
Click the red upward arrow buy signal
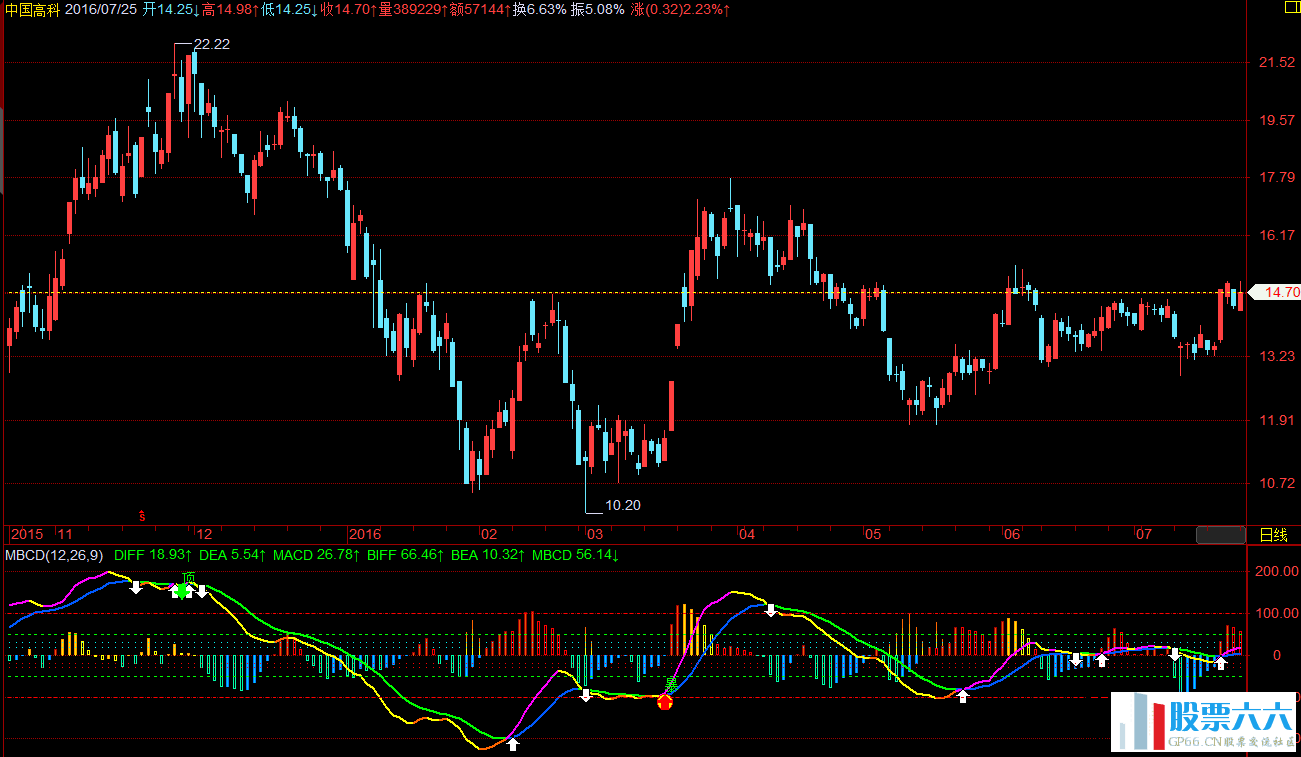665,702
